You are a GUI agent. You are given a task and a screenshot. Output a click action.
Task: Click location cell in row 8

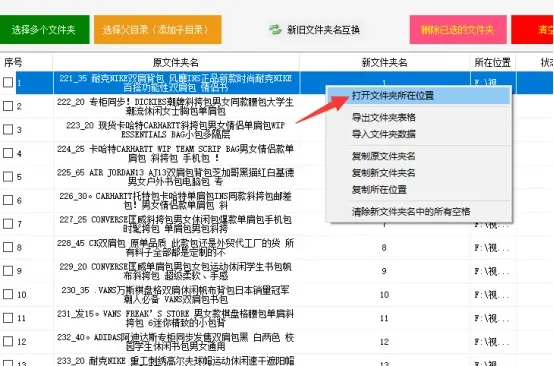point(493,248)
